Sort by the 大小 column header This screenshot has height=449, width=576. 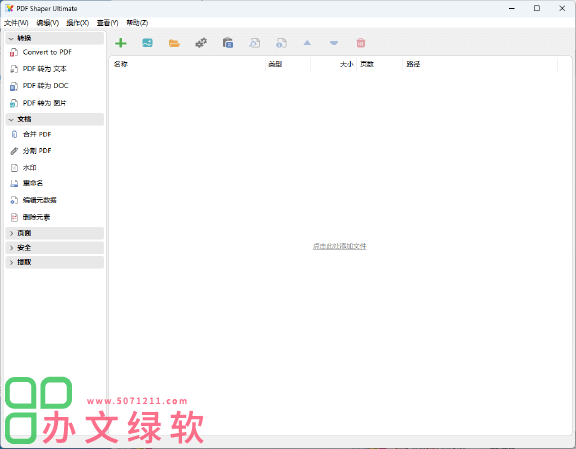coord(334,64)
